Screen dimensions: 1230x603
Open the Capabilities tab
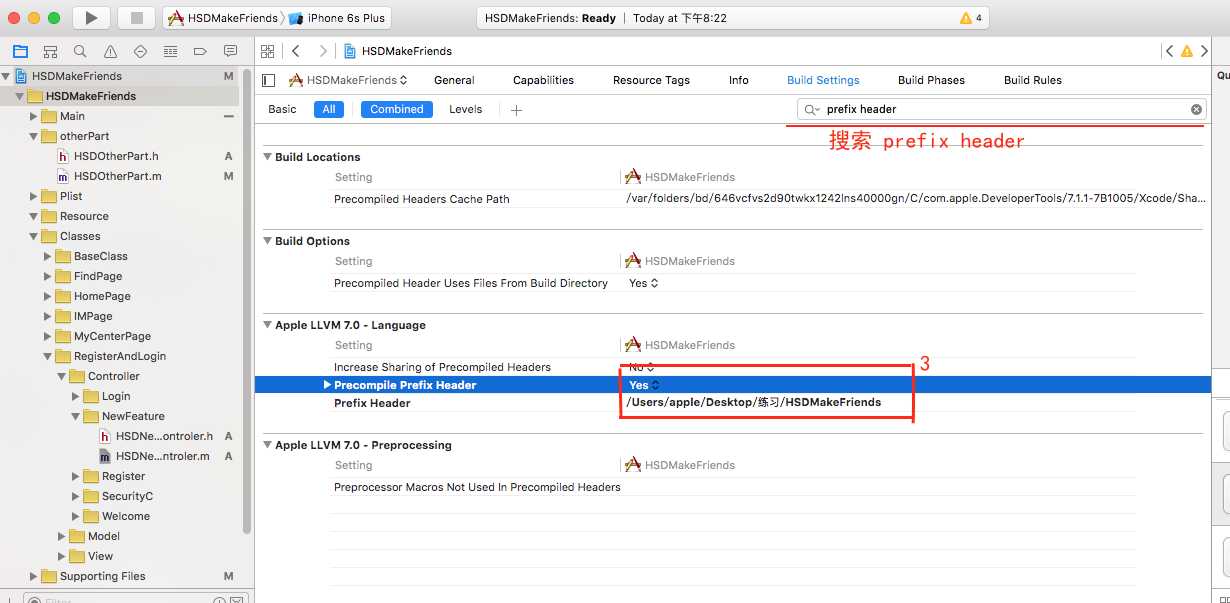point(543,80)
